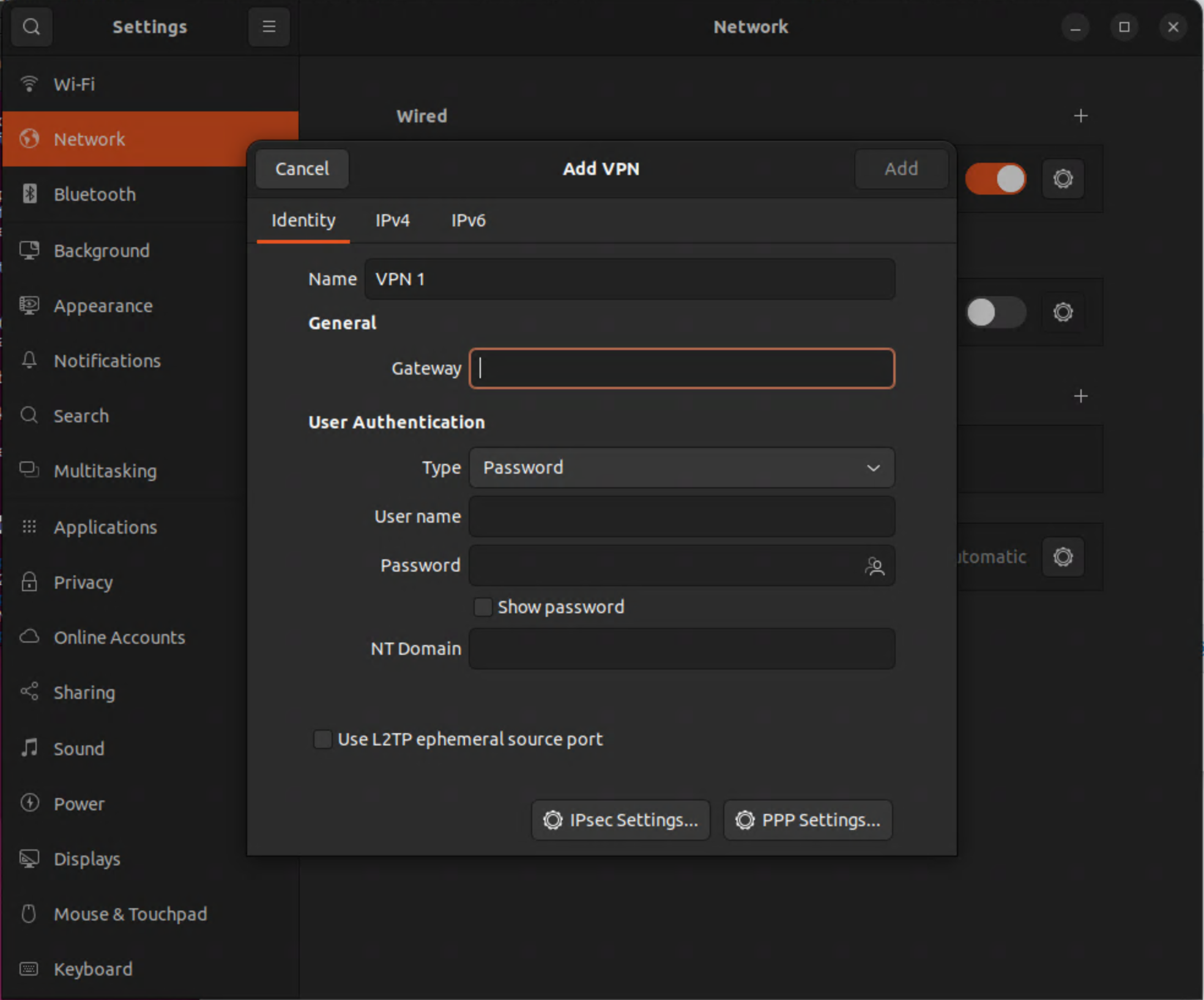This screenshot has height=1000, width=1204.
Task: Click the plus icon beside Wired
Action: tap(1080, 116)
